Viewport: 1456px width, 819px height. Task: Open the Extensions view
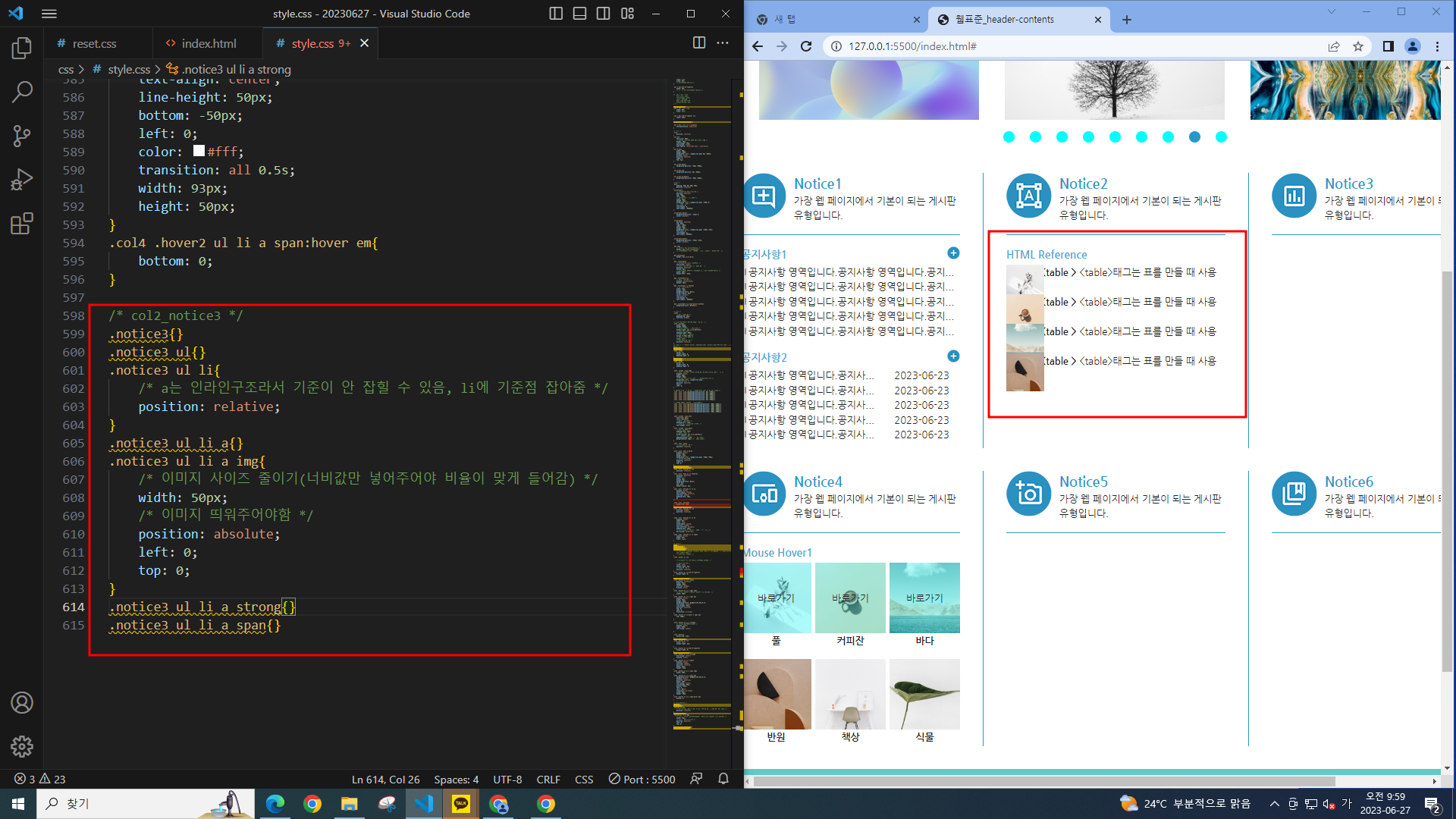coord(22,224)
